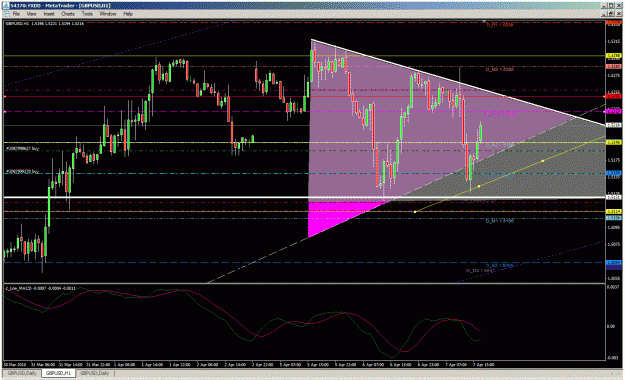Select the GBPUSD,Daily tab right of H1
The width and height of the screenshot is (625, 380).
[x=94, y=373]
